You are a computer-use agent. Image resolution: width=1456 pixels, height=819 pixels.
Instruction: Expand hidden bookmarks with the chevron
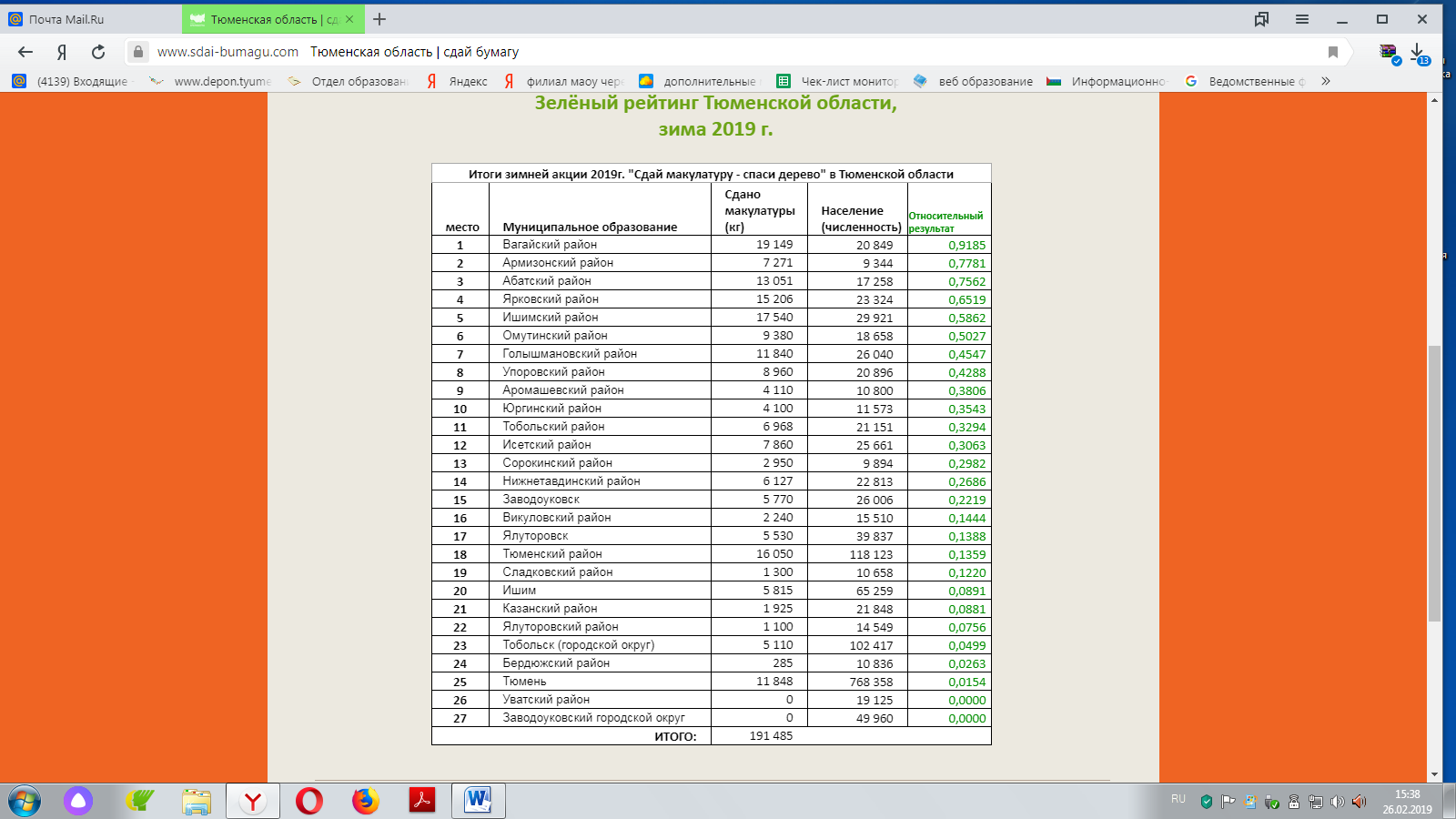coord(1326,81)
